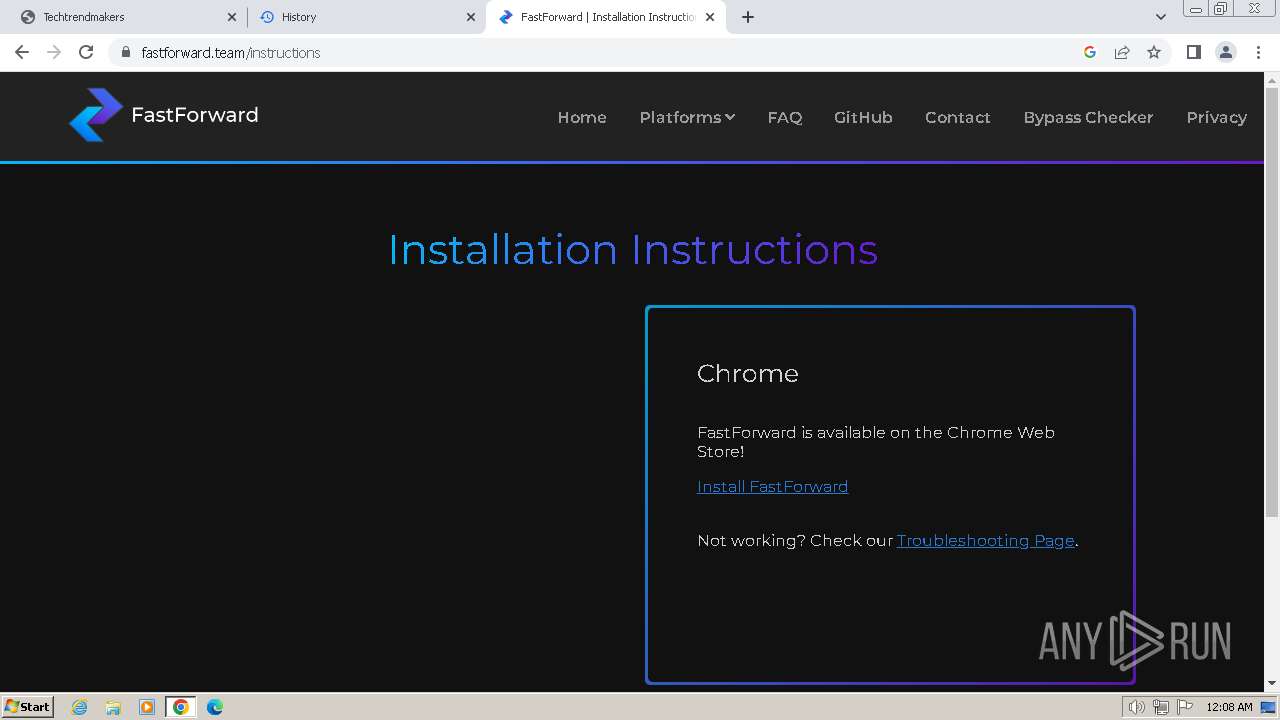This screenshot has height=720, width=1280.
Task: Click the Action Center flag icon
Action: 1184,707
